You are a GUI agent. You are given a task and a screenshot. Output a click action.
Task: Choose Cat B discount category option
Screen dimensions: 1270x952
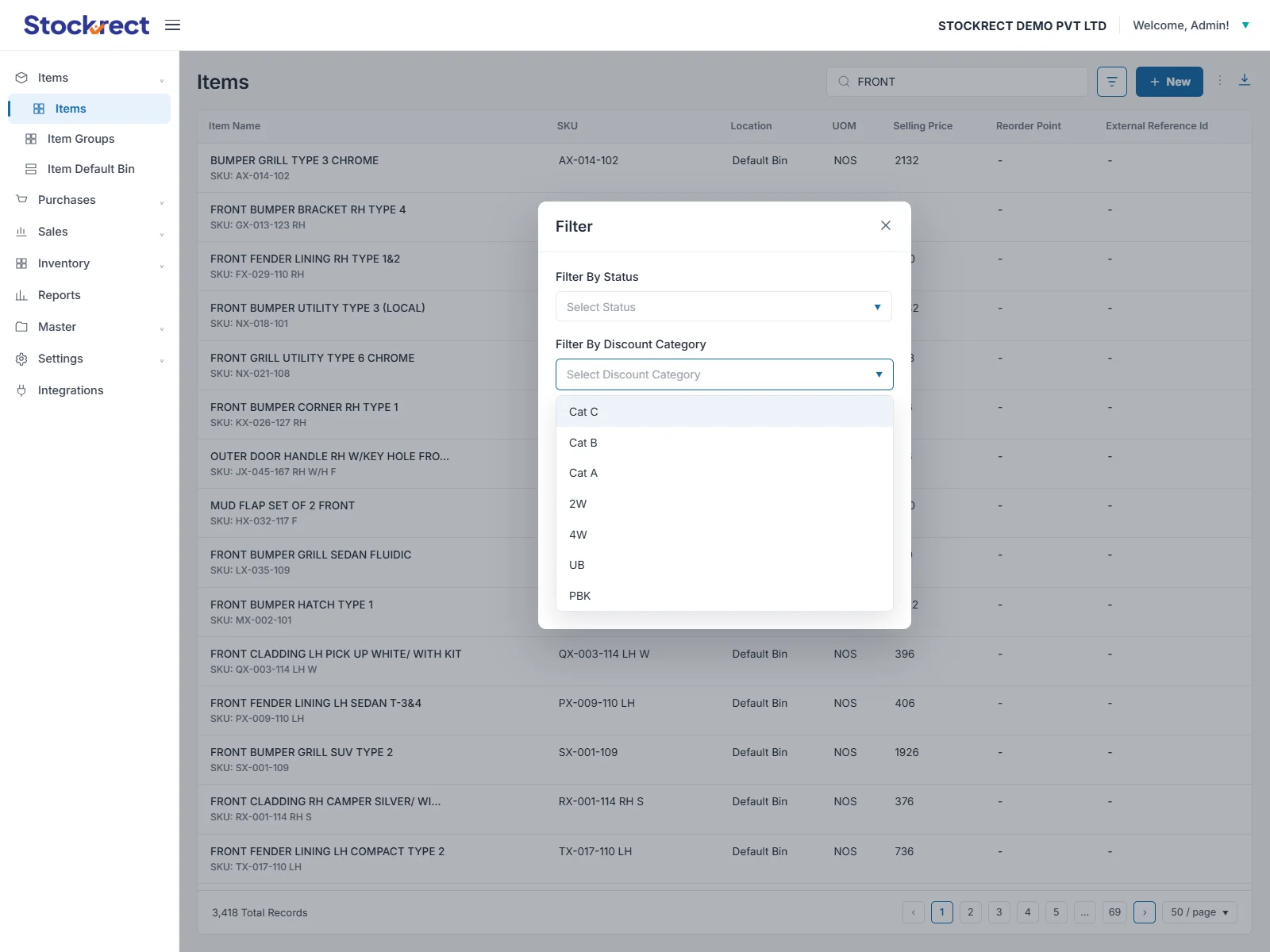(724, 443)
